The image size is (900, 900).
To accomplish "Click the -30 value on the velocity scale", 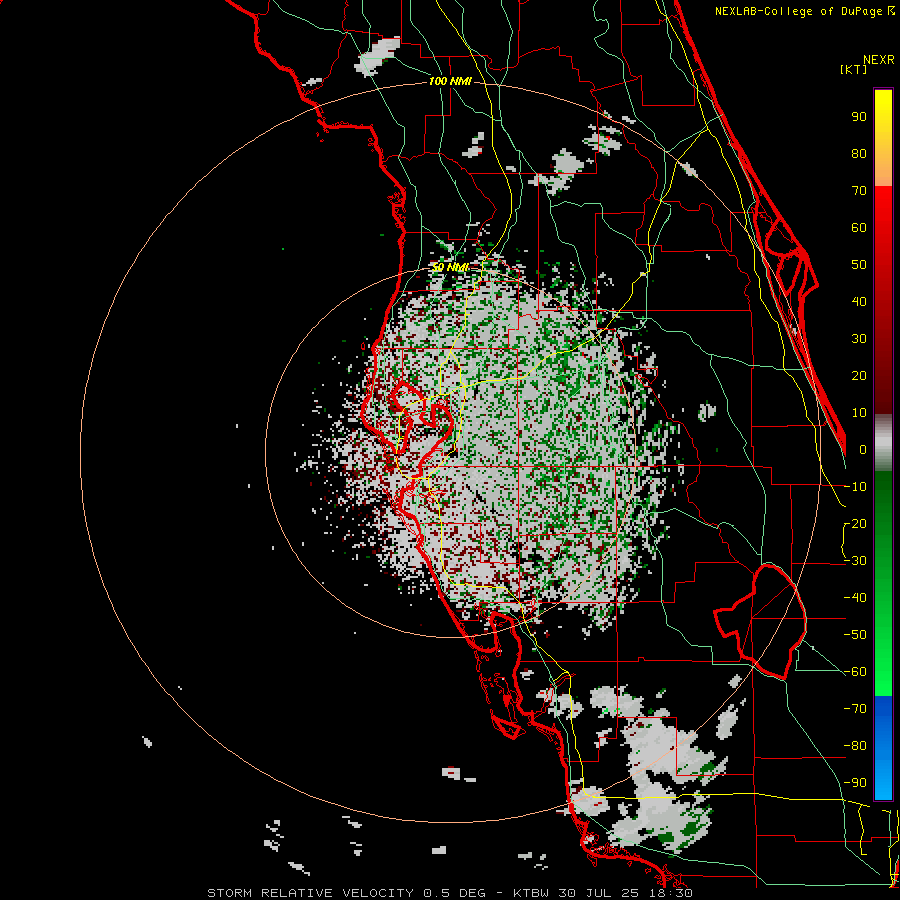I will (x=855, y=561).
